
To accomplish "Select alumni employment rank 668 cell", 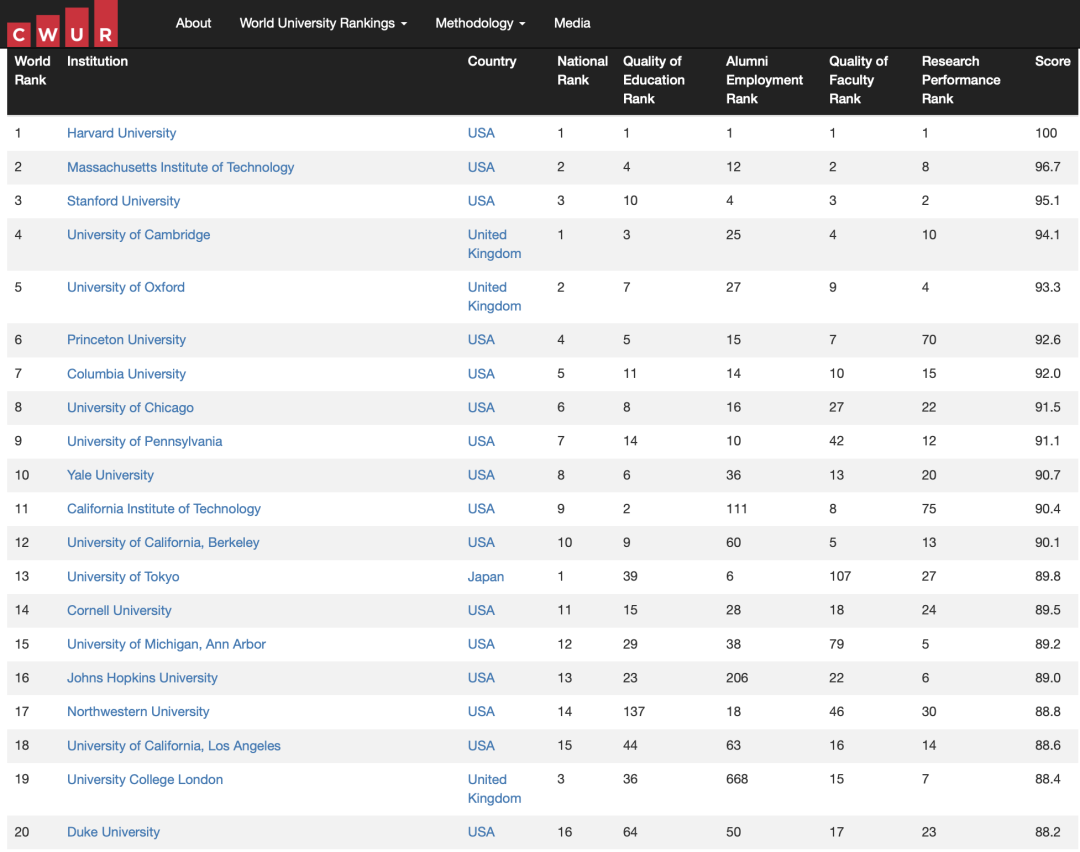I will 736,779.
